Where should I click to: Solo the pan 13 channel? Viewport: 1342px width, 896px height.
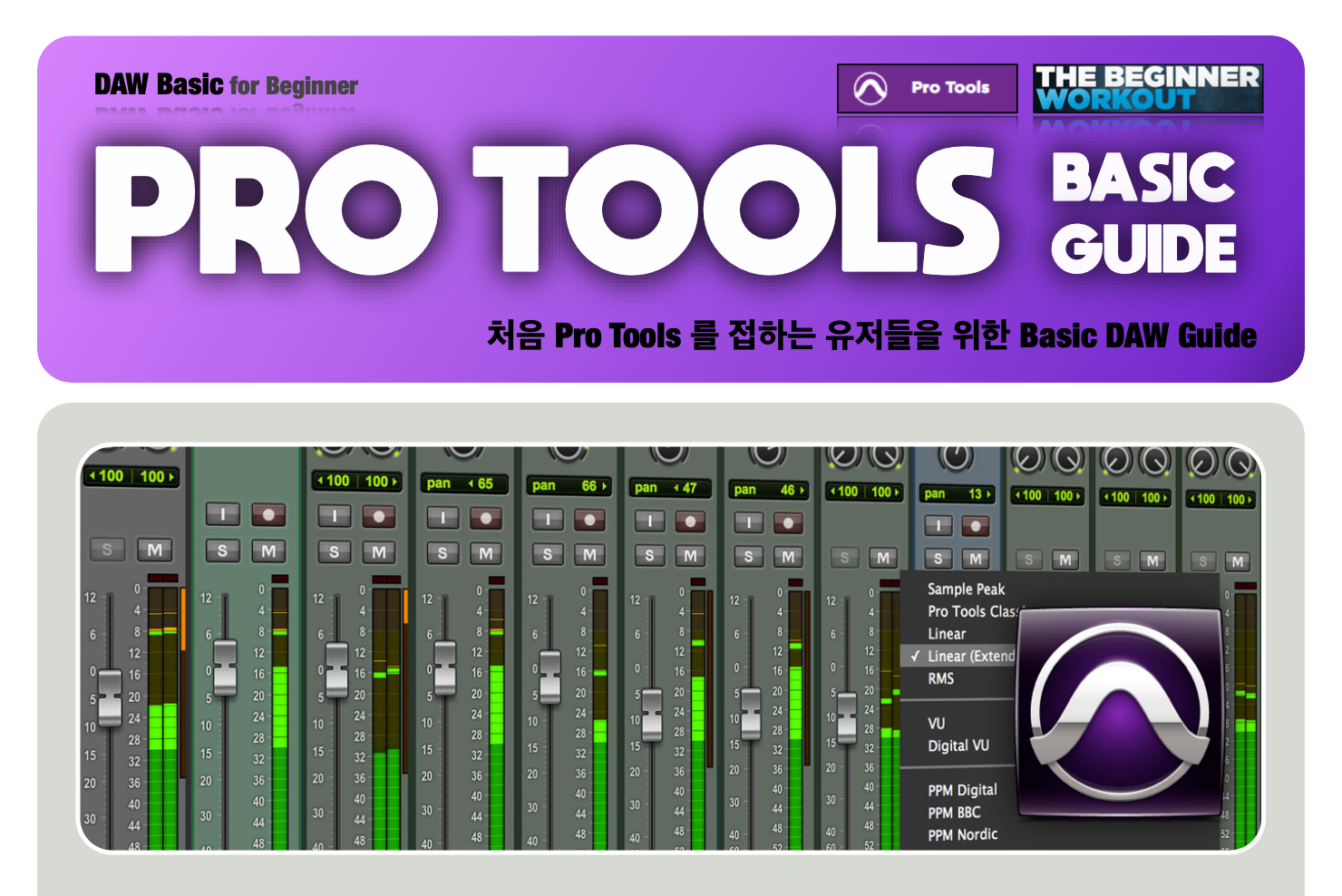(938, 559)
